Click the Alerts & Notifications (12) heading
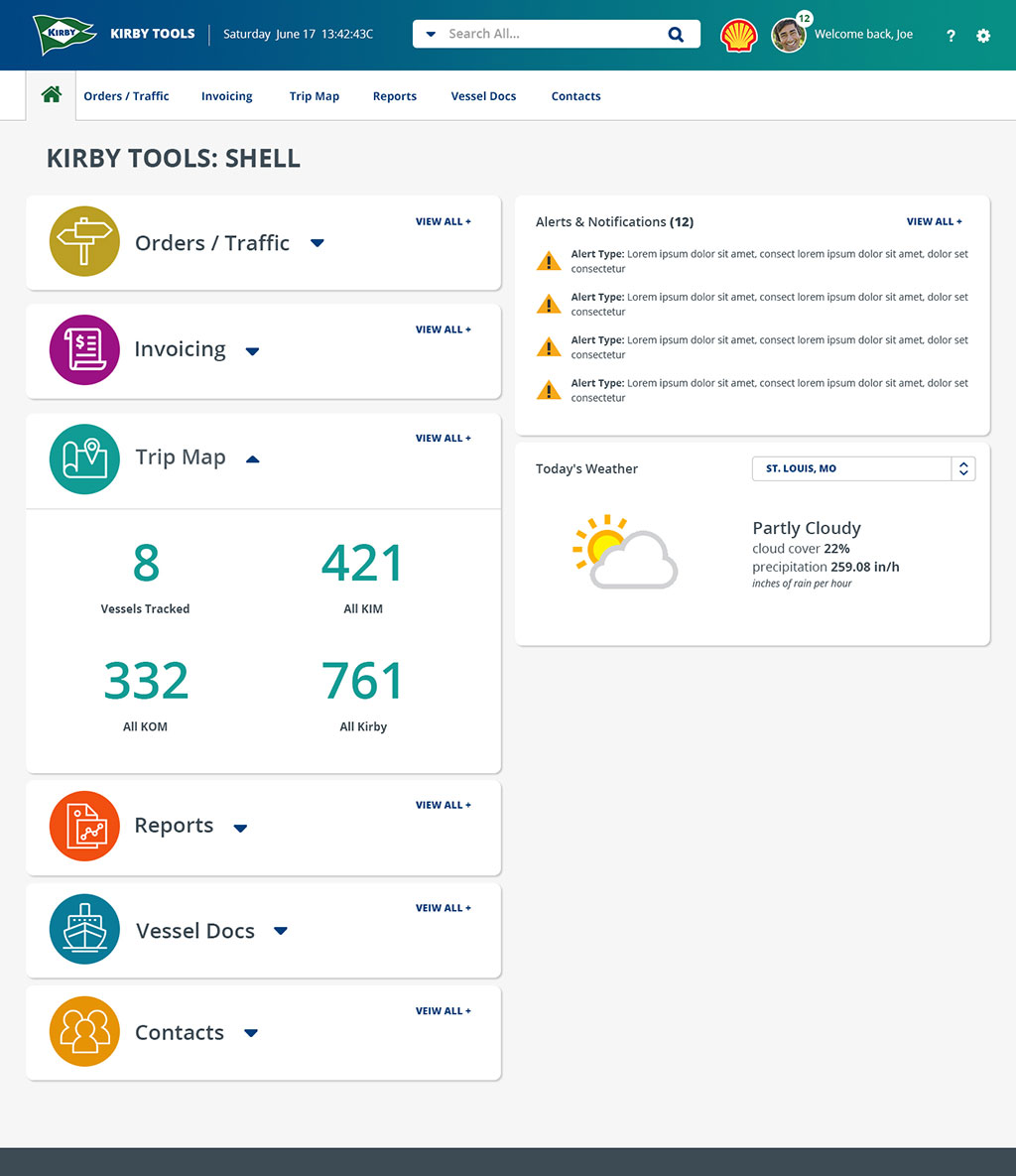This screenshot has width=1016, height=1176. tap(614, 222)
